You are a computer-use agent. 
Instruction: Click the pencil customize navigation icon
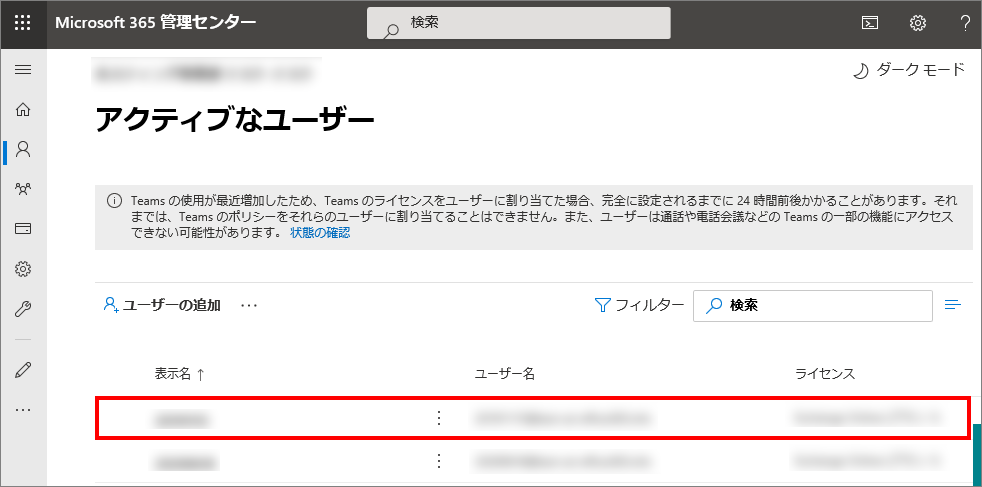(23, 369)
